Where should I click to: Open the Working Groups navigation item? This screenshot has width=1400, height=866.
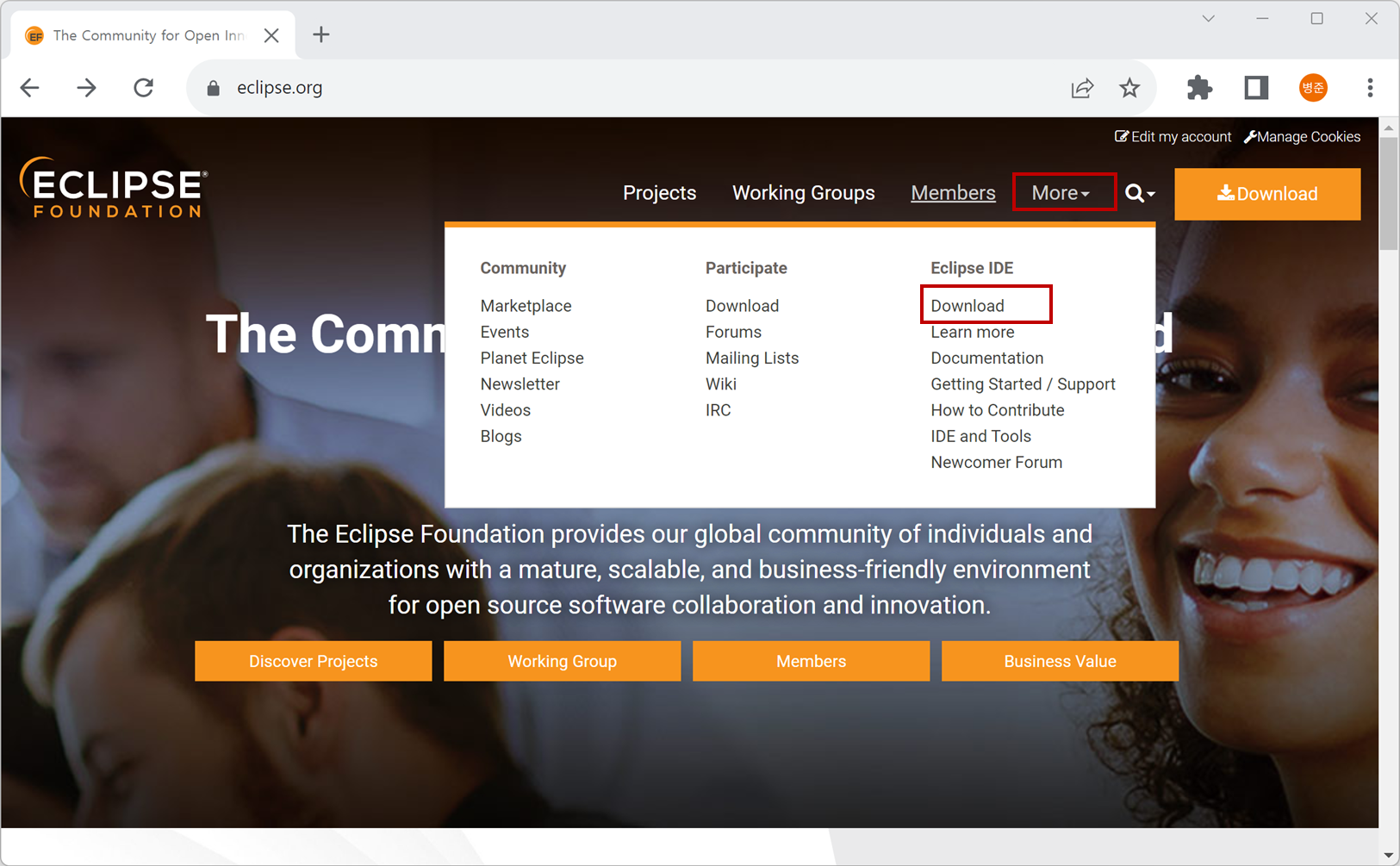point(803,193)
